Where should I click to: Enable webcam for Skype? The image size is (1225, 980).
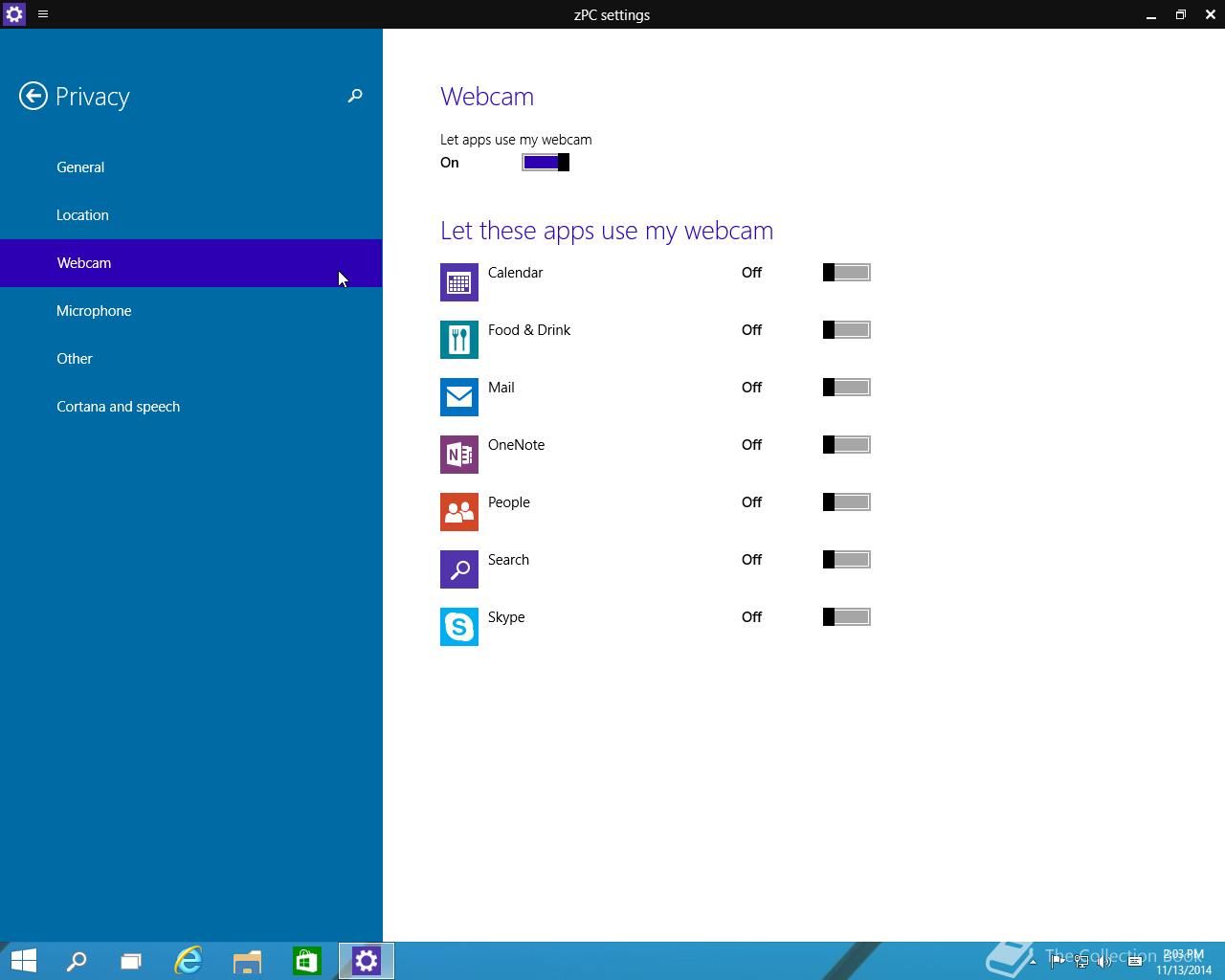click(847, 617)
